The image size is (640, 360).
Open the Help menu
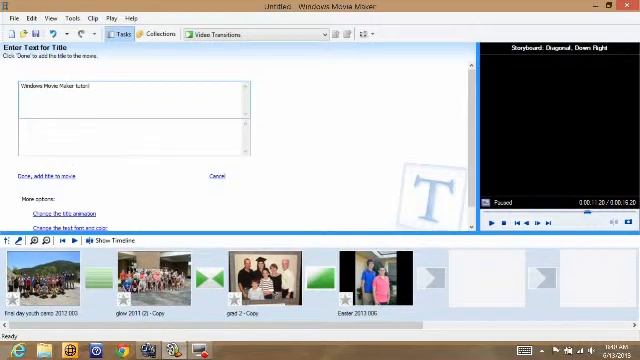[x=131, y=18]
